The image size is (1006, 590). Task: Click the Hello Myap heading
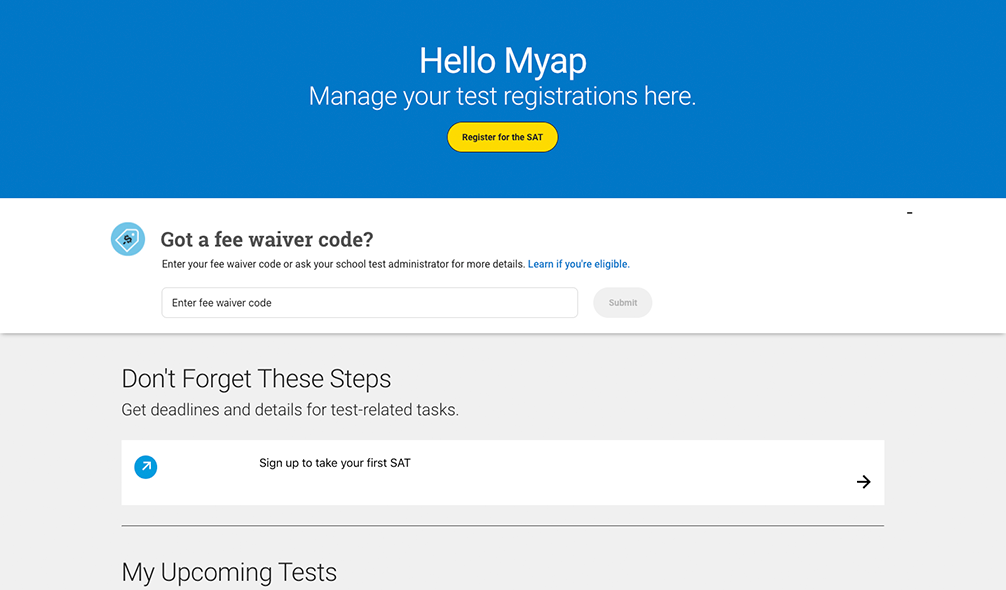coord(502,61)
